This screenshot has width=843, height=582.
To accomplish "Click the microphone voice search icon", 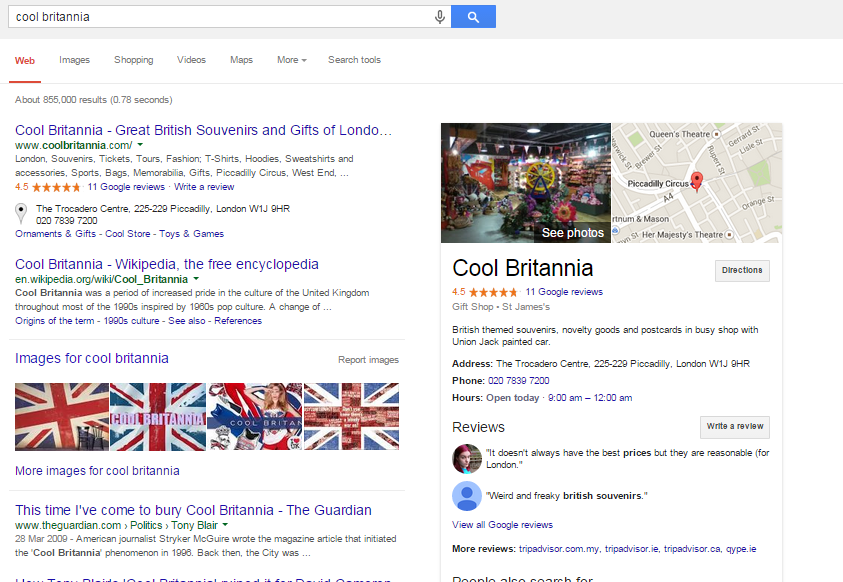I will pos(440,17).
